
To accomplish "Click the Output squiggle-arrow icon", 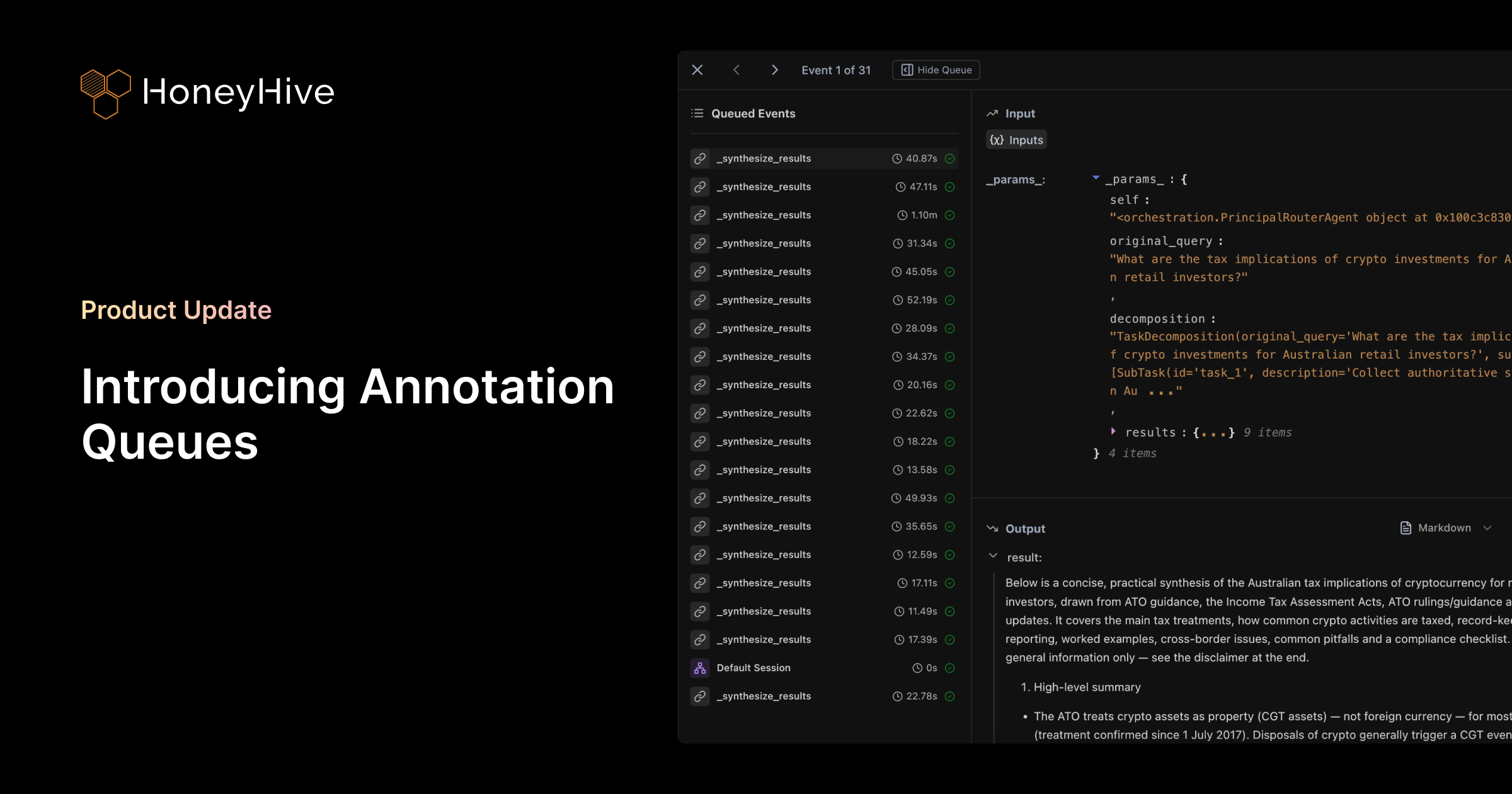I will [x=993, y=529].
